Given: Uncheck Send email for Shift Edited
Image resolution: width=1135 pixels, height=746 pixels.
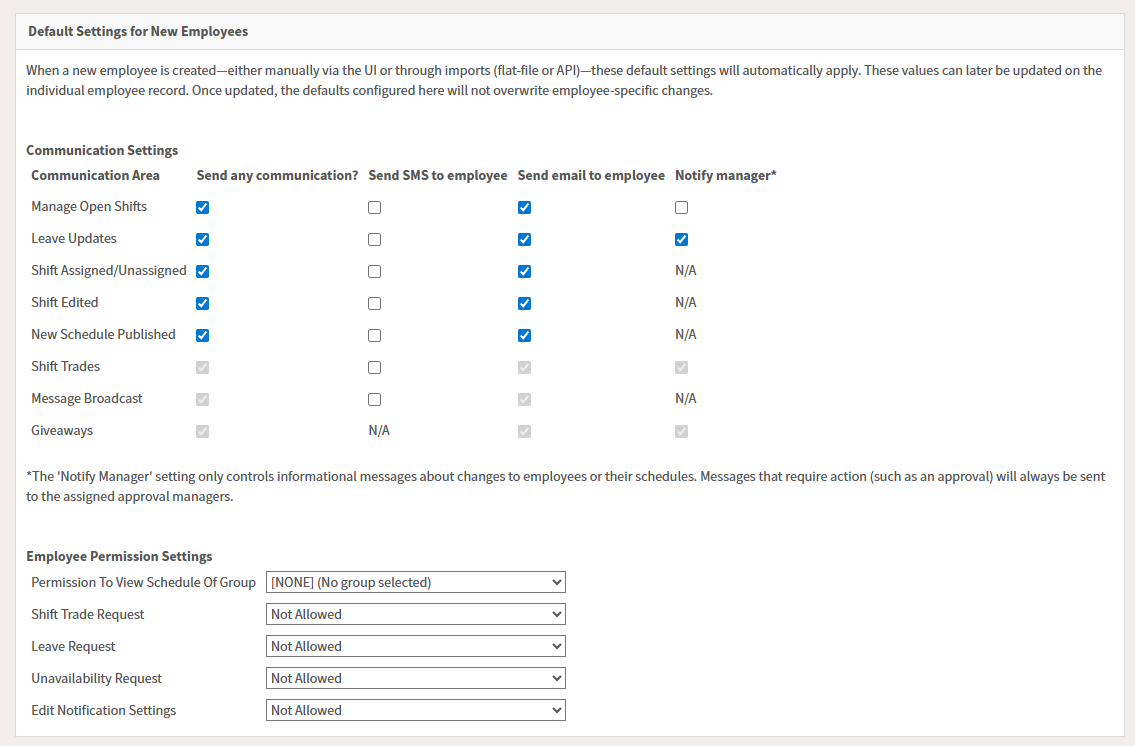Looking at the screenshot, I should [x=524, y=304].
